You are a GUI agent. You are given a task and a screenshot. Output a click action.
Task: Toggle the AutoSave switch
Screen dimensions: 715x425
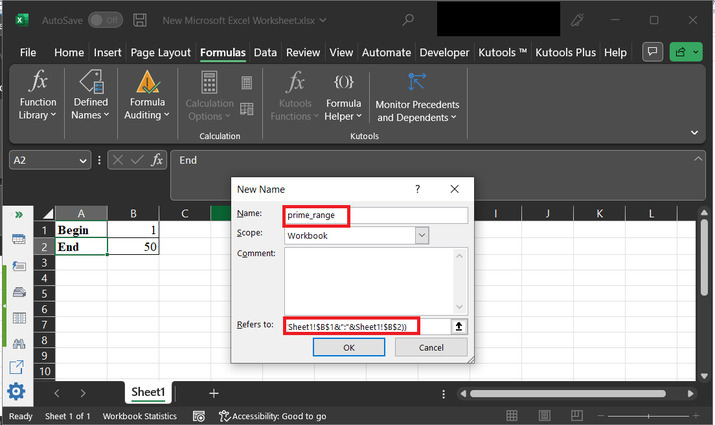105,20
